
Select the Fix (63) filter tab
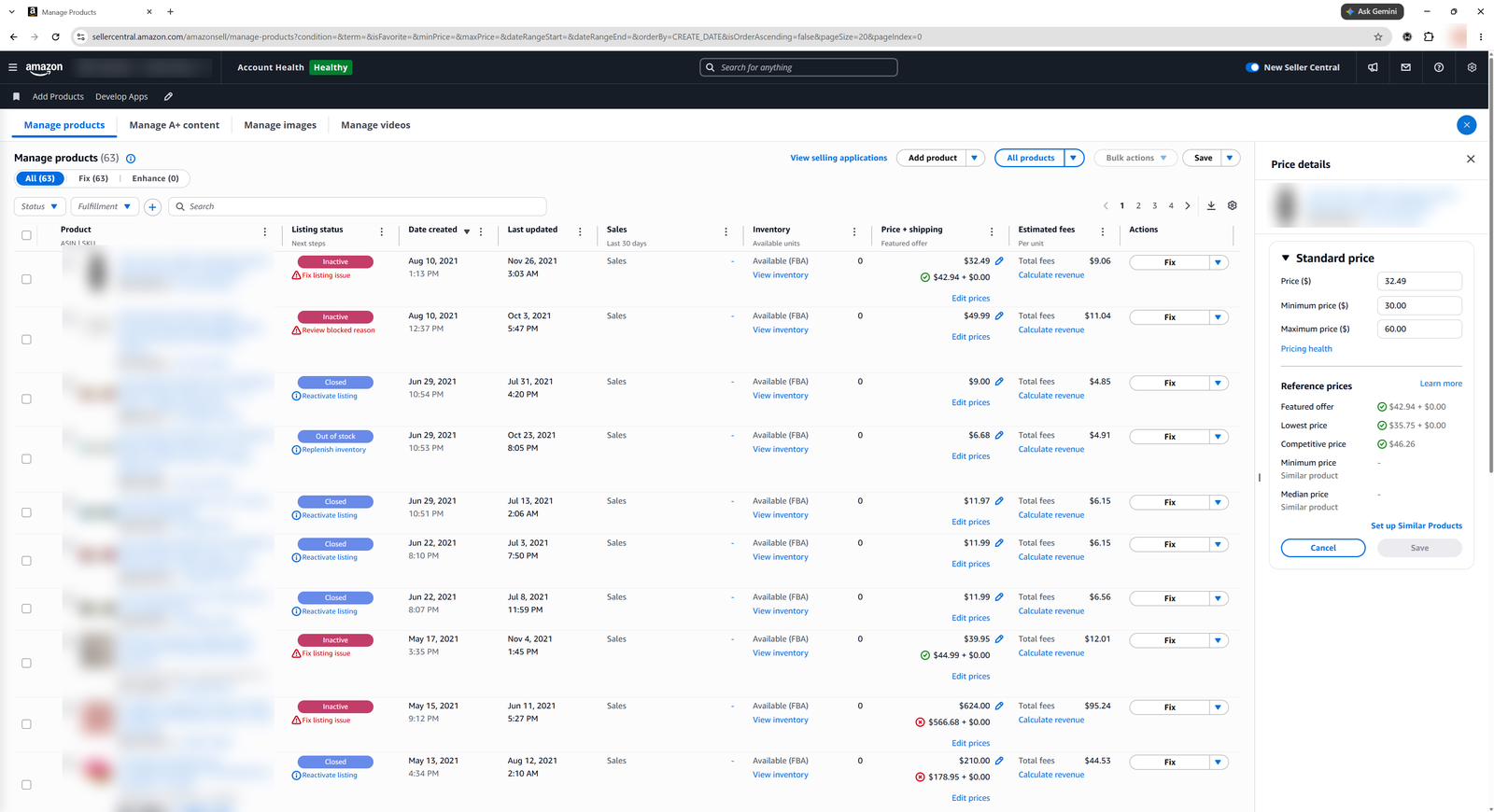tap(93, 178)
